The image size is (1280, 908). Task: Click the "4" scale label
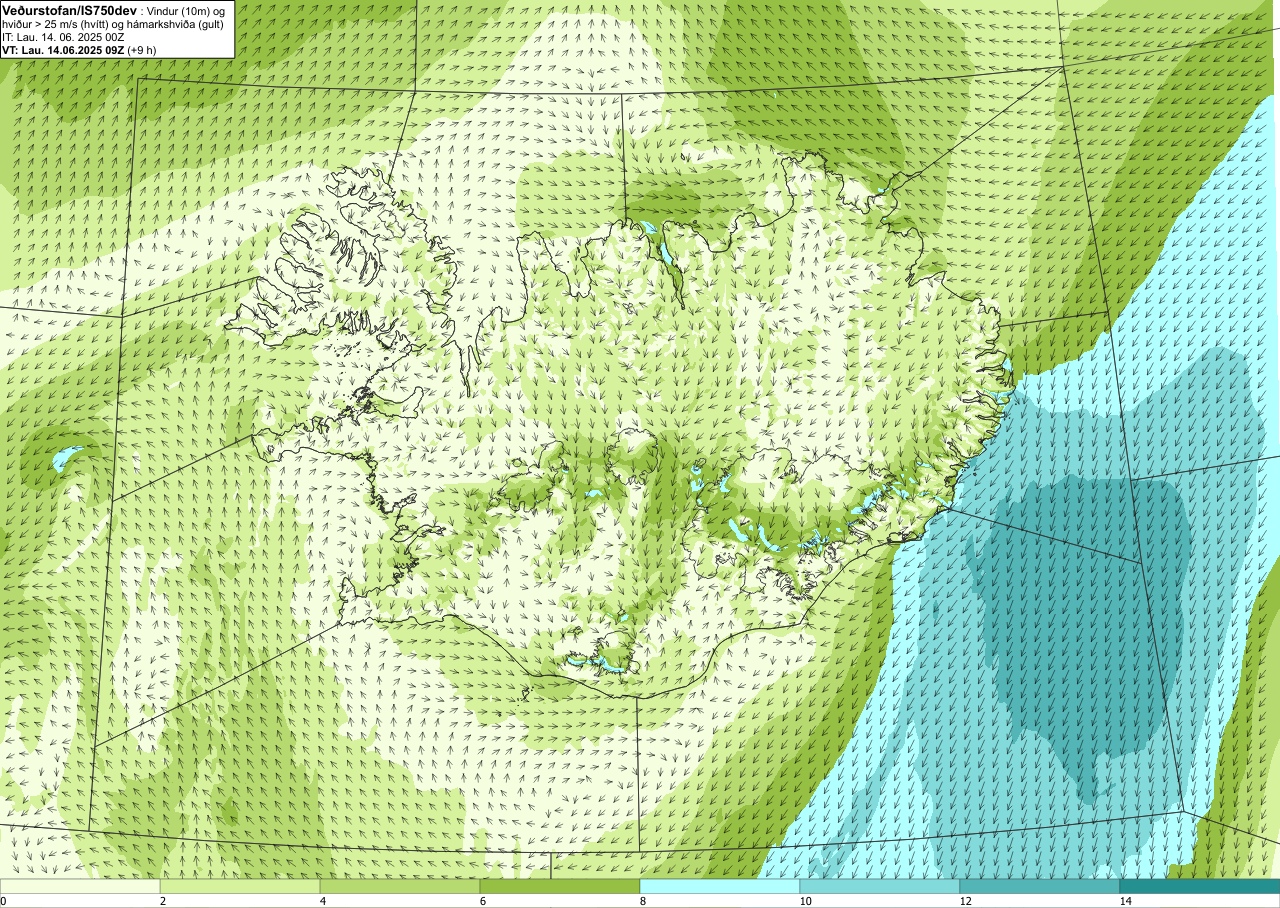(323, 901)
